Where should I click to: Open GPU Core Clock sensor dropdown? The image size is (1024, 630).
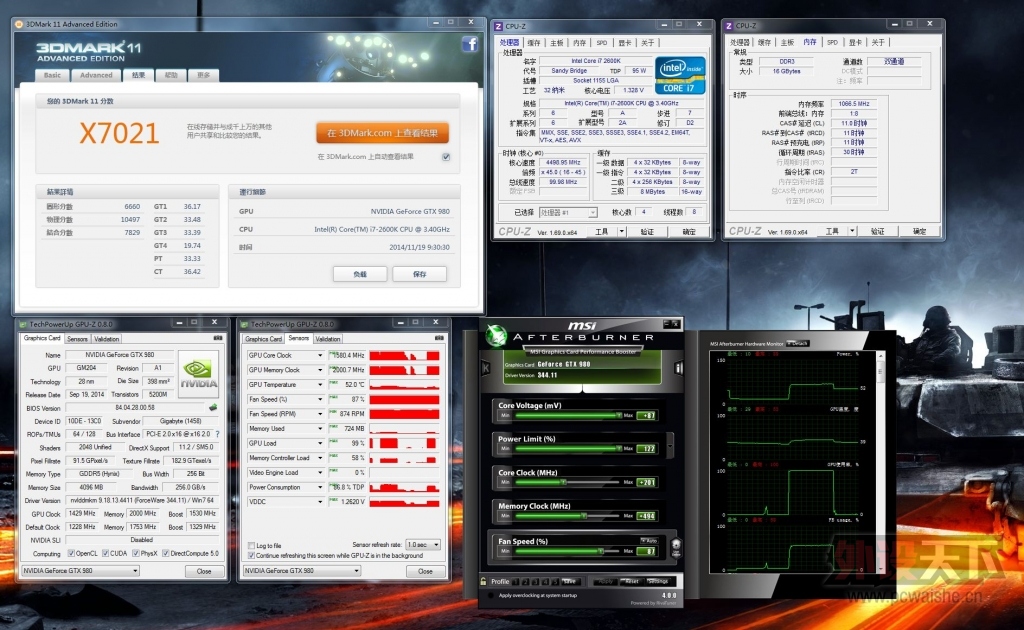click(x=320, y=356)
